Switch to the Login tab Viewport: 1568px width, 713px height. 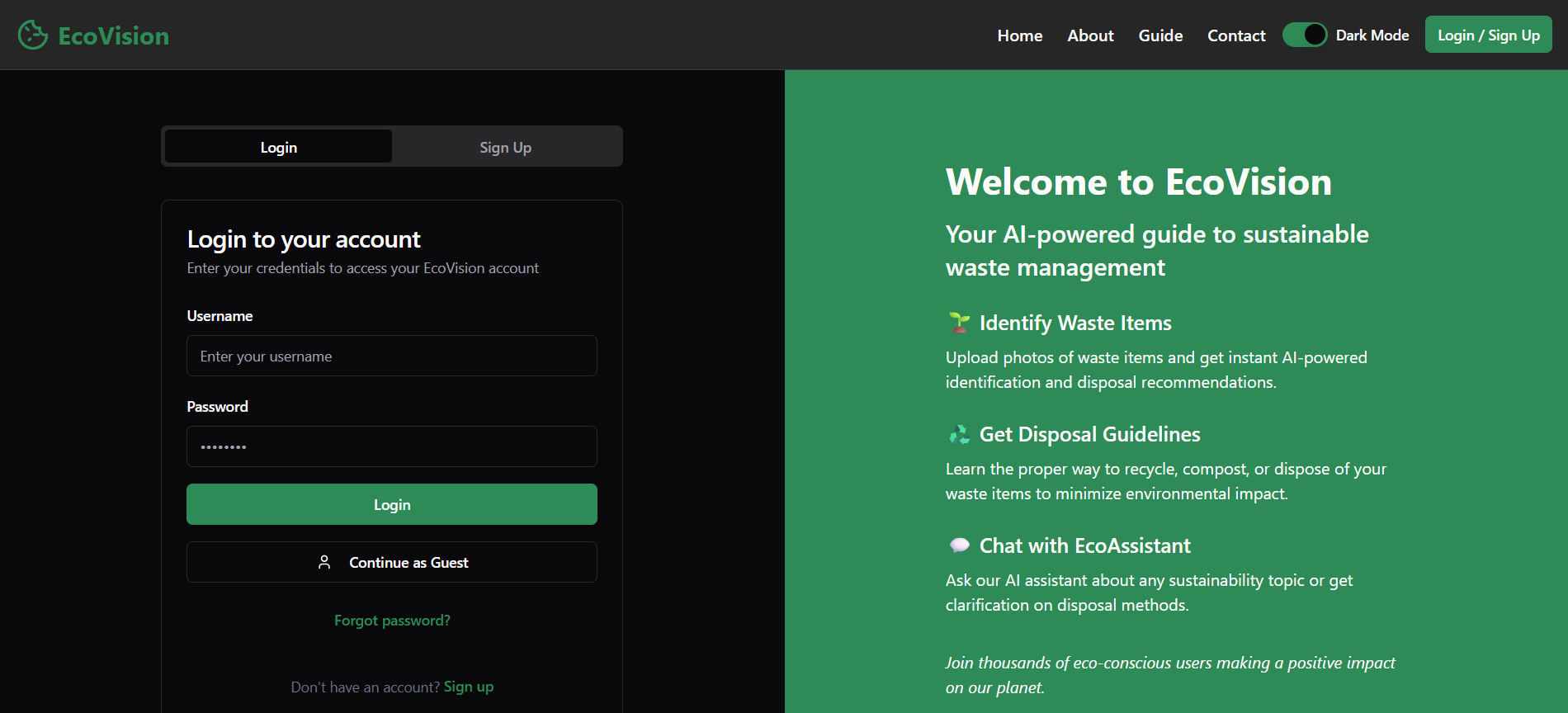(x=278, y=147)
